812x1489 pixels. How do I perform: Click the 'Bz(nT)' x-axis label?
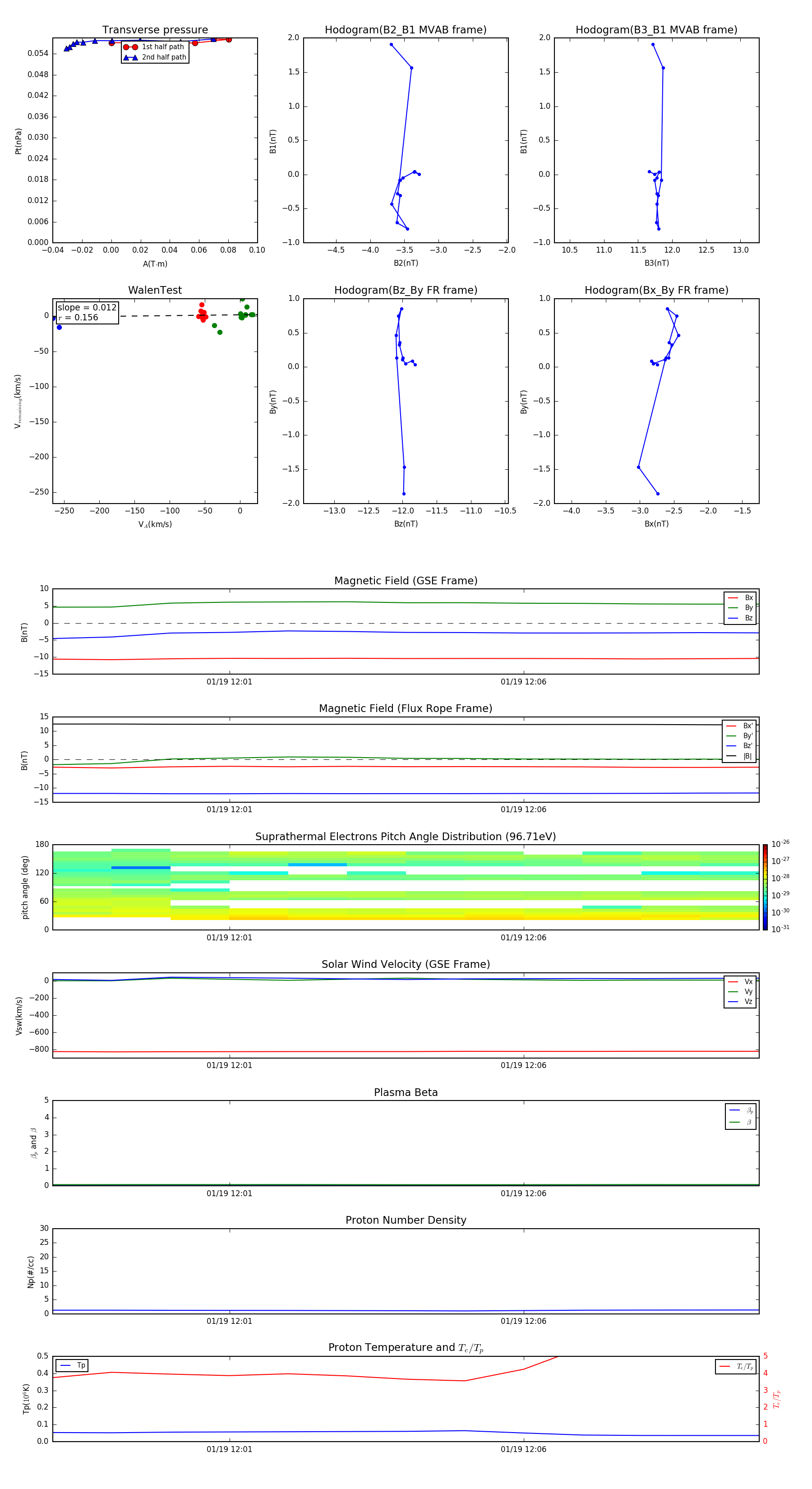tap(406, 524)
